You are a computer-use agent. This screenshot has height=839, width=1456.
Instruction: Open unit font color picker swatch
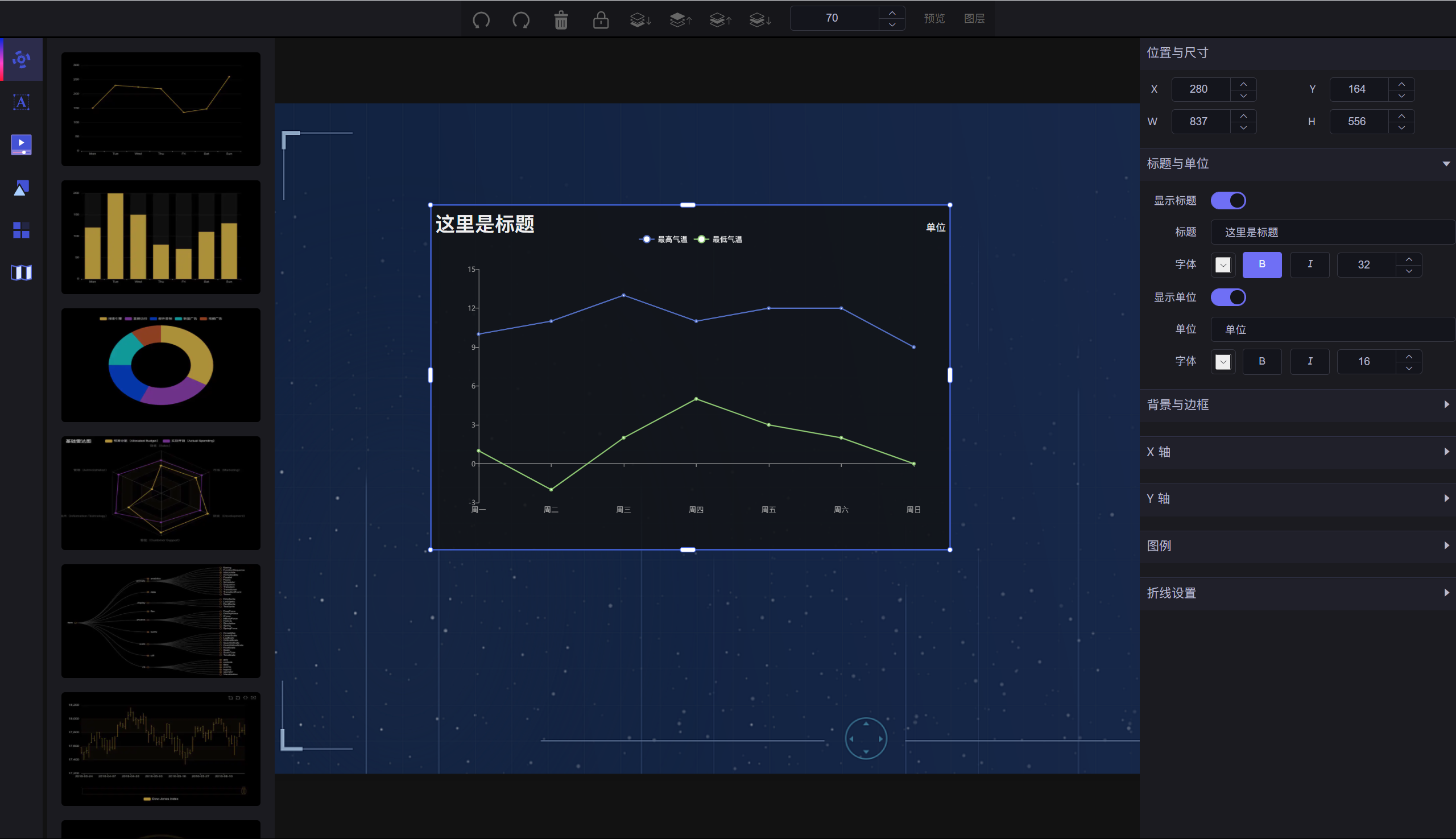pos(1223,361)
